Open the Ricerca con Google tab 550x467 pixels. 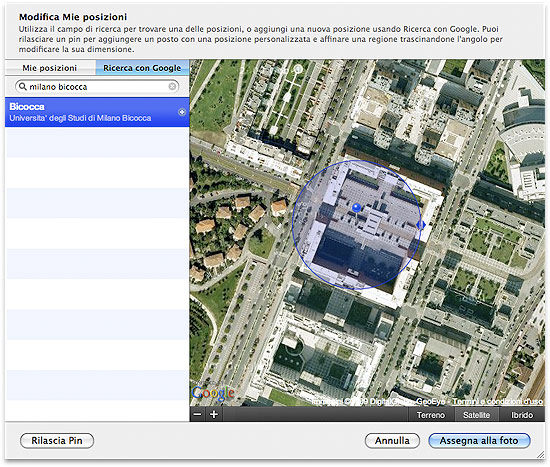coord(142,68)
